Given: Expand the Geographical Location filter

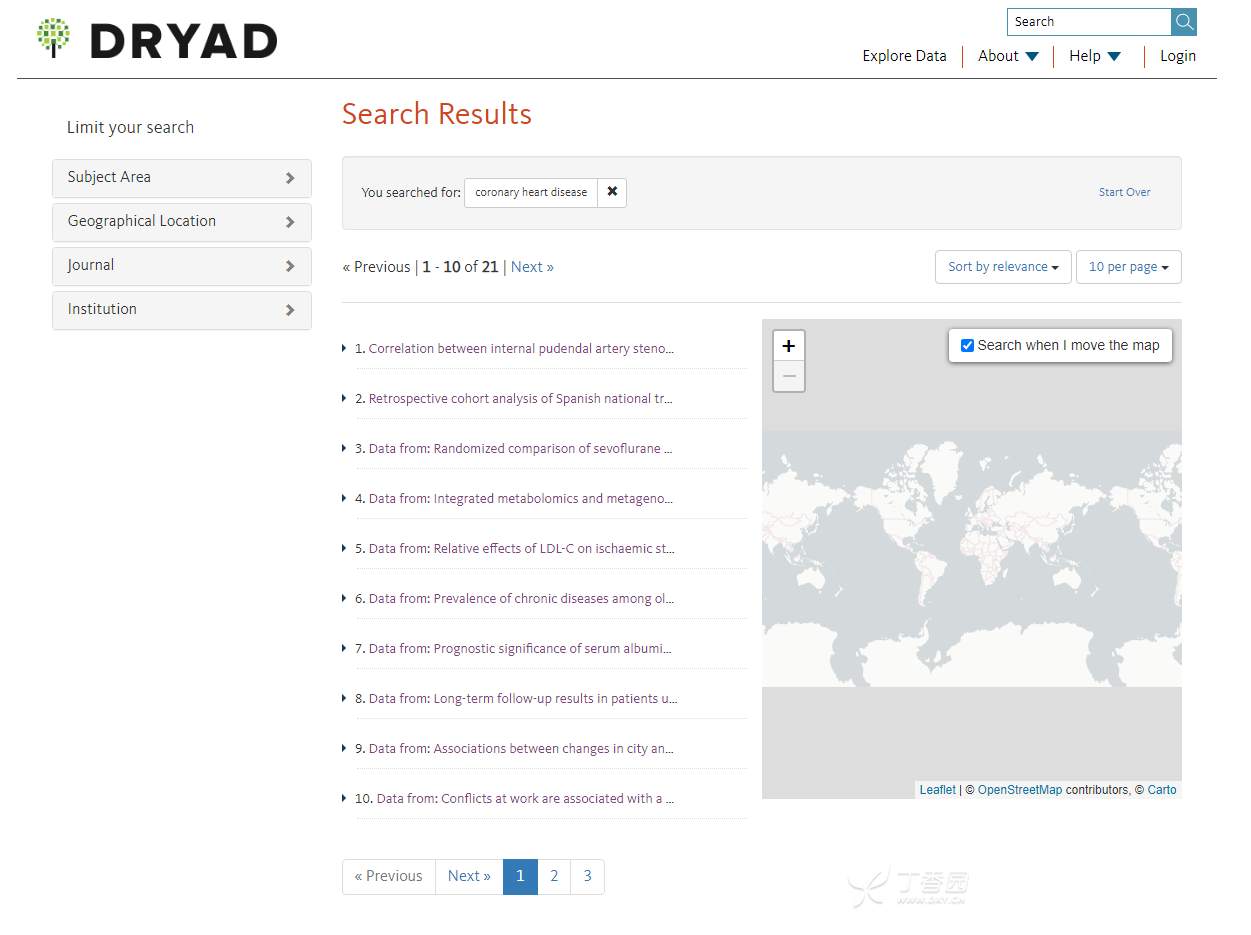Looking at the screenshot, I should point(181,222).
